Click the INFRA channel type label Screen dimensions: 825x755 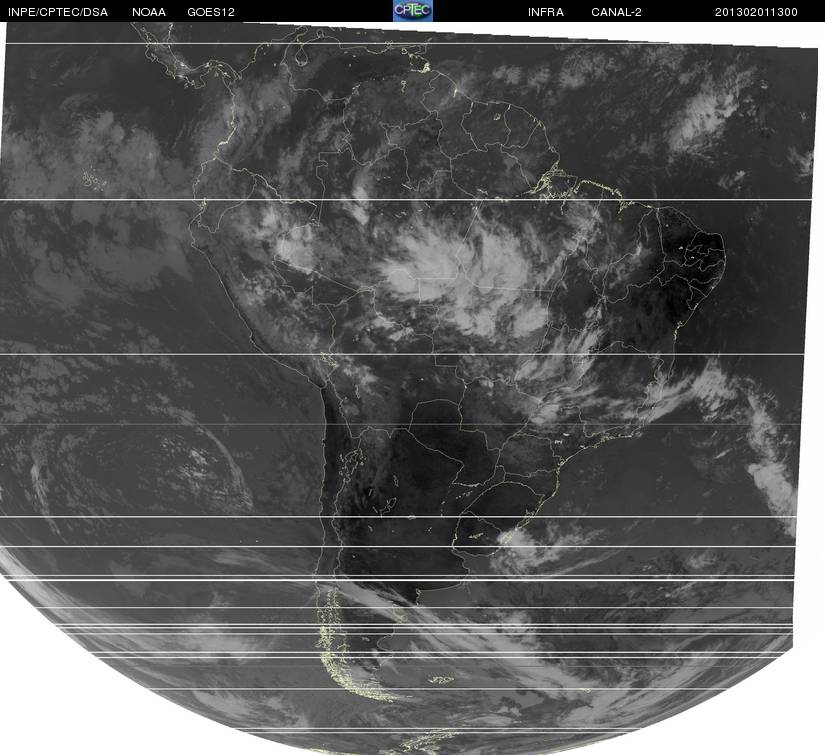pyautogui.click(x=546, y=12)
